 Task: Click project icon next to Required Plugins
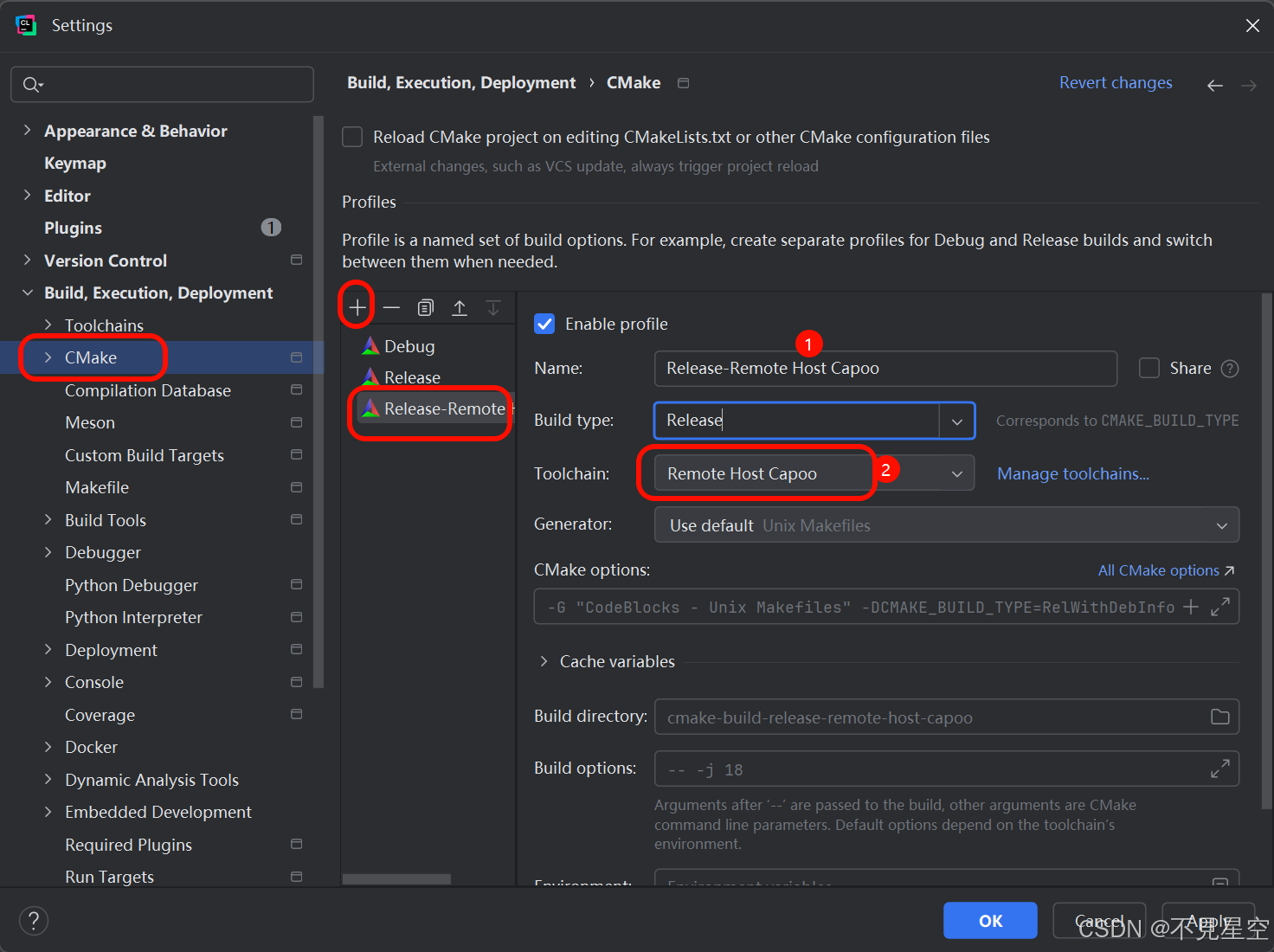click(296, 844)
